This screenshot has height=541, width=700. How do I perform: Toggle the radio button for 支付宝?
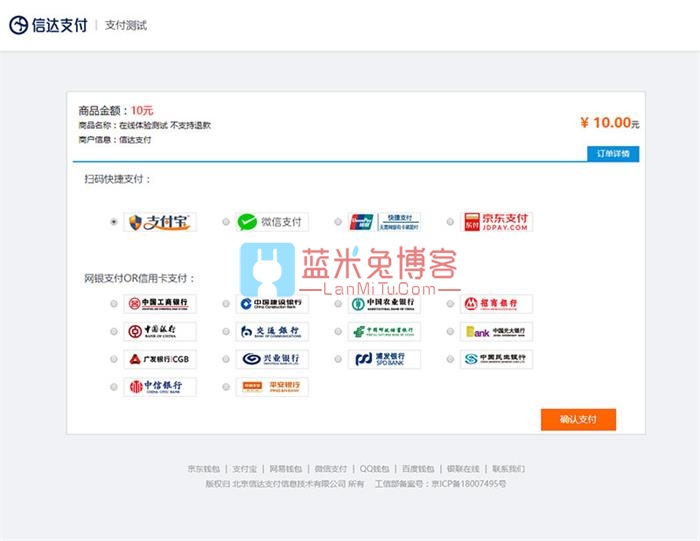(114, 222)
